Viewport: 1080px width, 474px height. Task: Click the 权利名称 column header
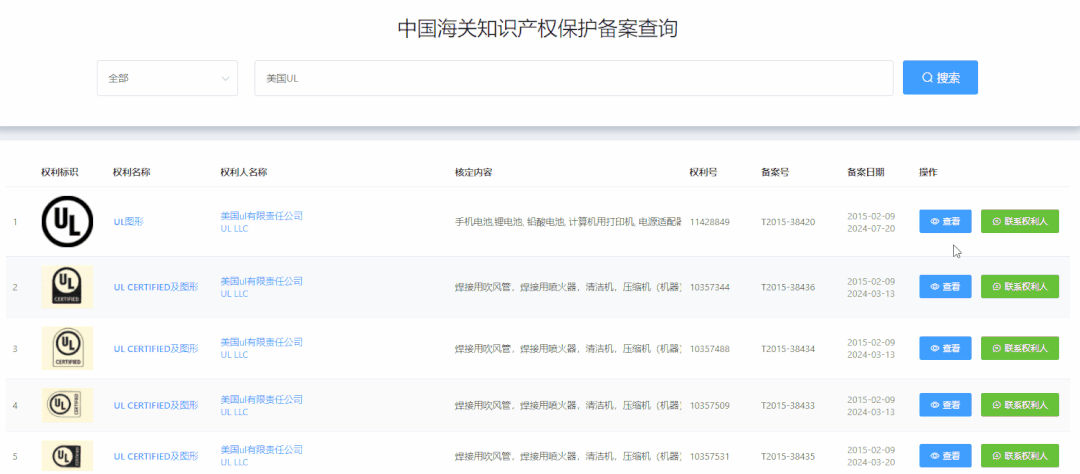[x=132, y=172]
